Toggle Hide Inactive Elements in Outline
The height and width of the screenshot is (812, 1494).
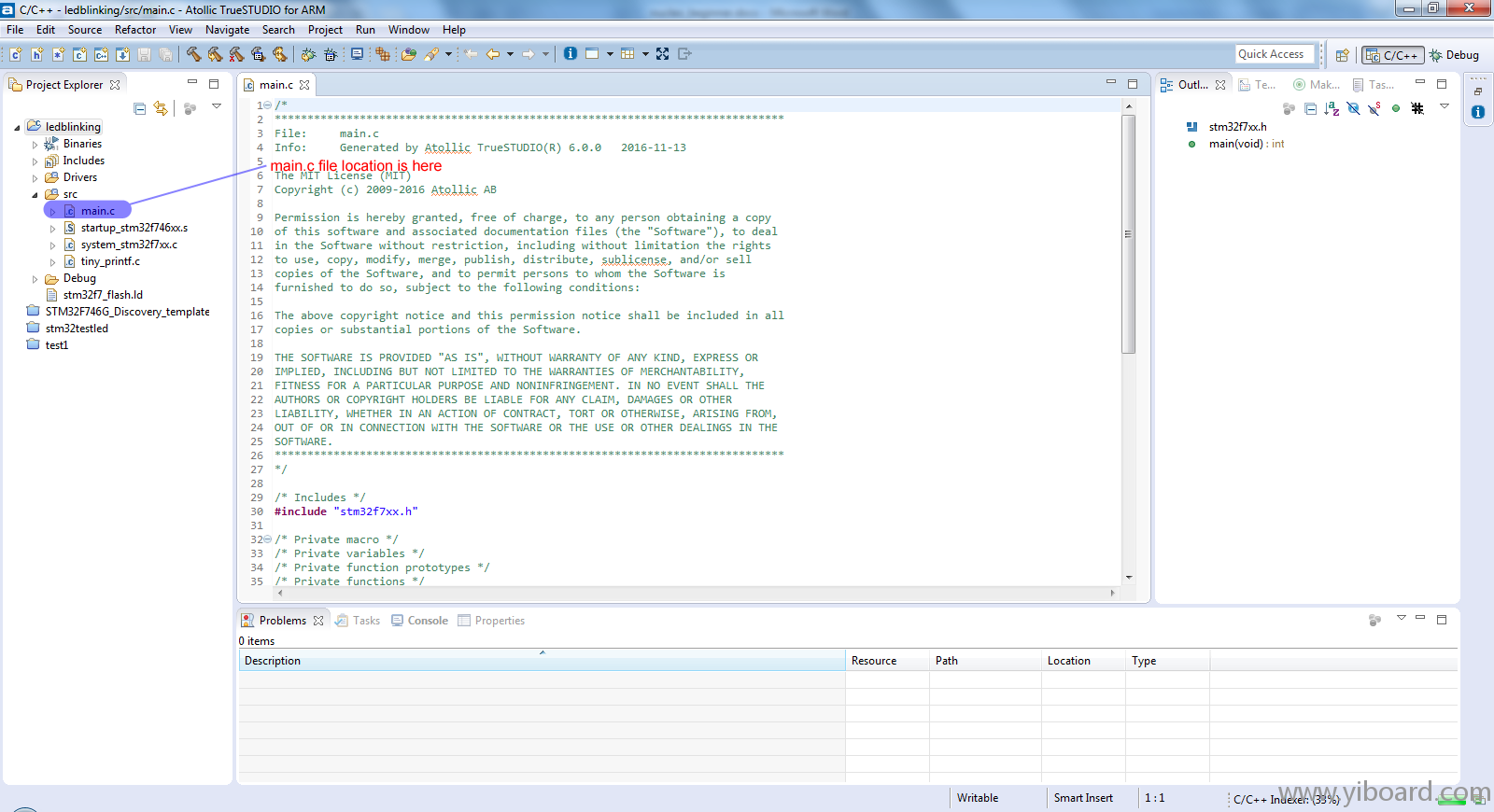[x=1417, y=108]
